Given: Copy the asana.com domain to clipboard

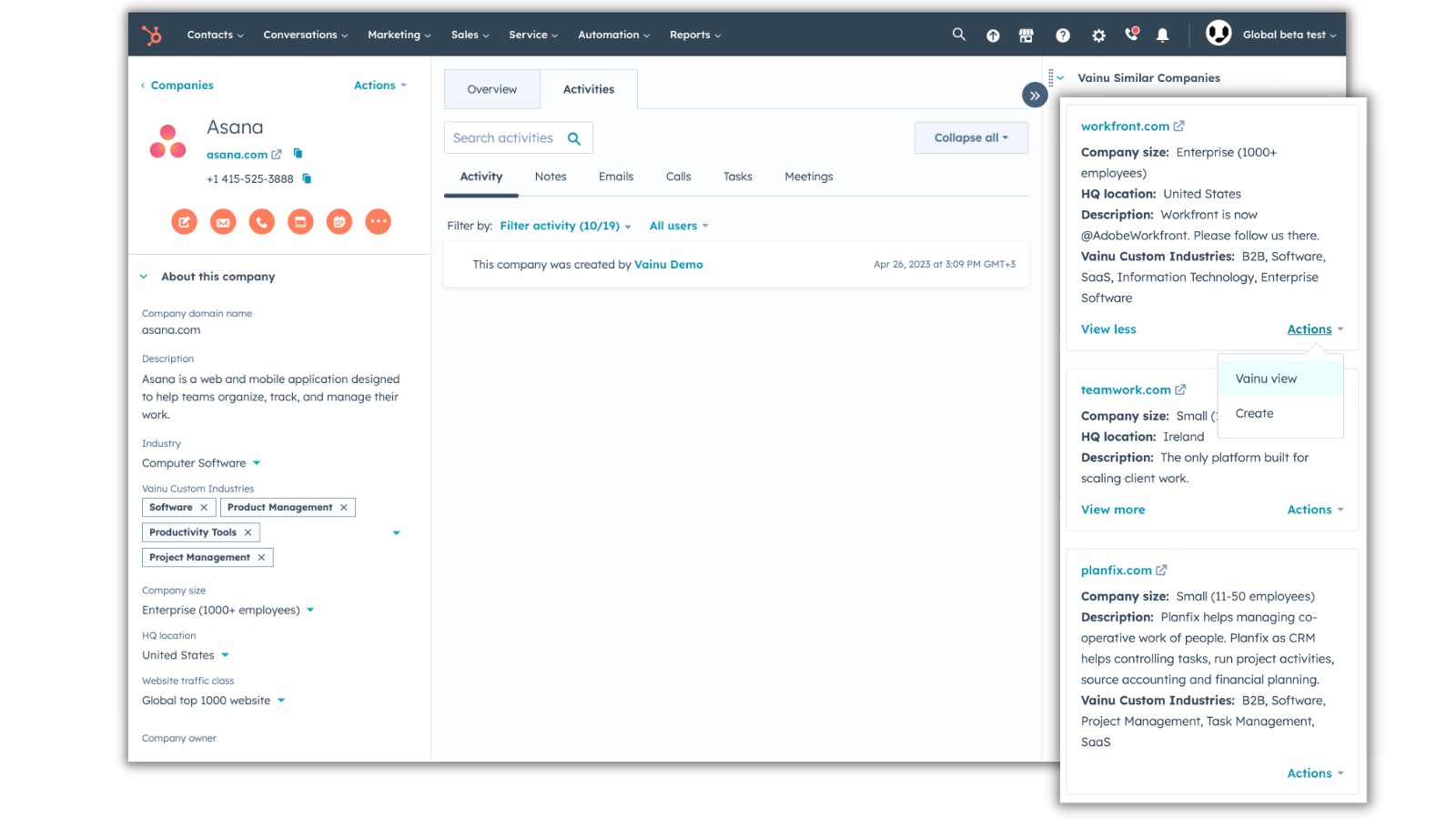Looking at the screenshot, I should (x=298, y=154).
